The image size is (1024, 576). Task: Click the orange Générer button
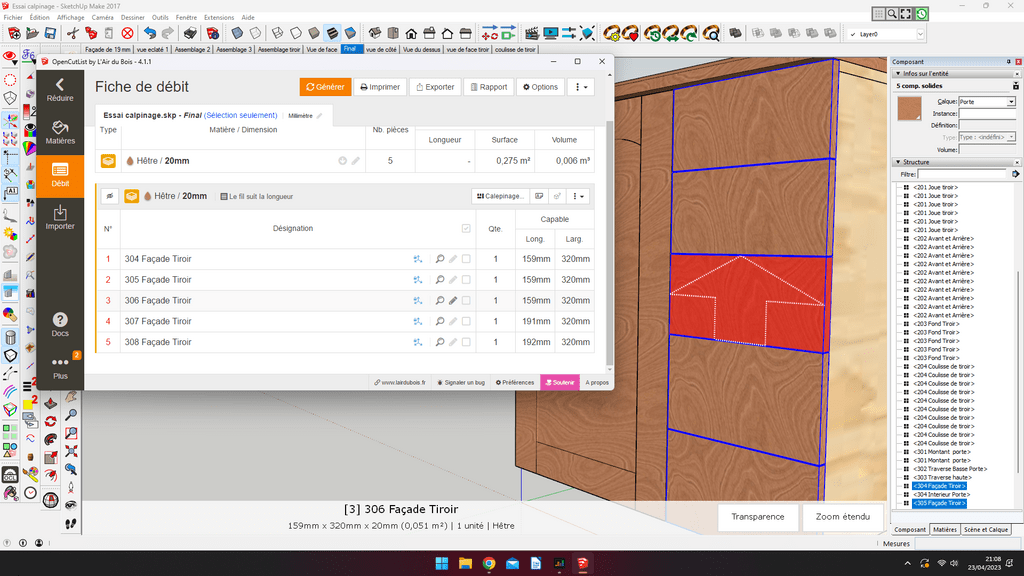click(325, 87)
